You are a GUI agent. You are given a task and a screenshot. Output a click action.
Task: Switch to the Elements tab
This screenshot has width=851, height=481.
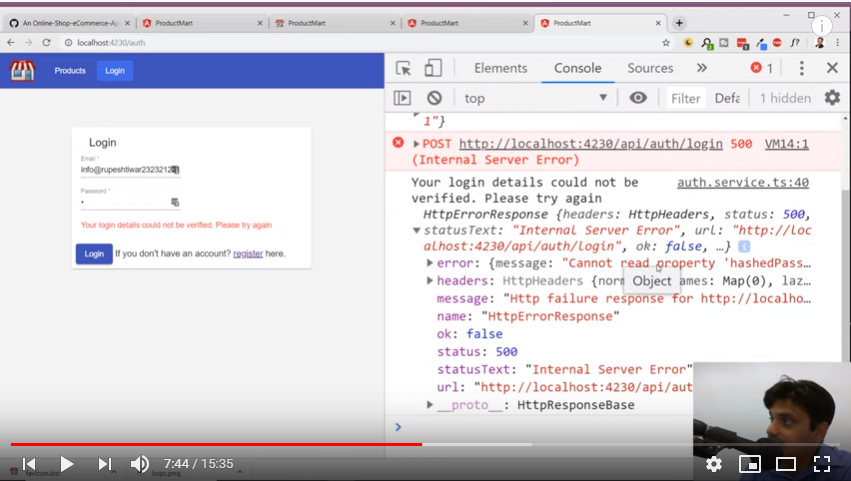500,68
